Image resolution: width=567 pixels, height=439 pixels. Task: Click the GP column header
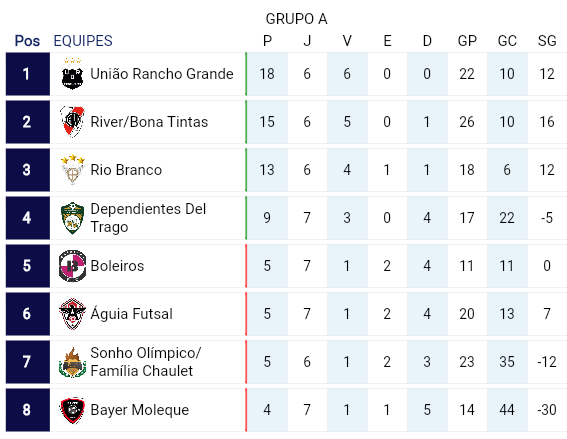tap(467, 41)
